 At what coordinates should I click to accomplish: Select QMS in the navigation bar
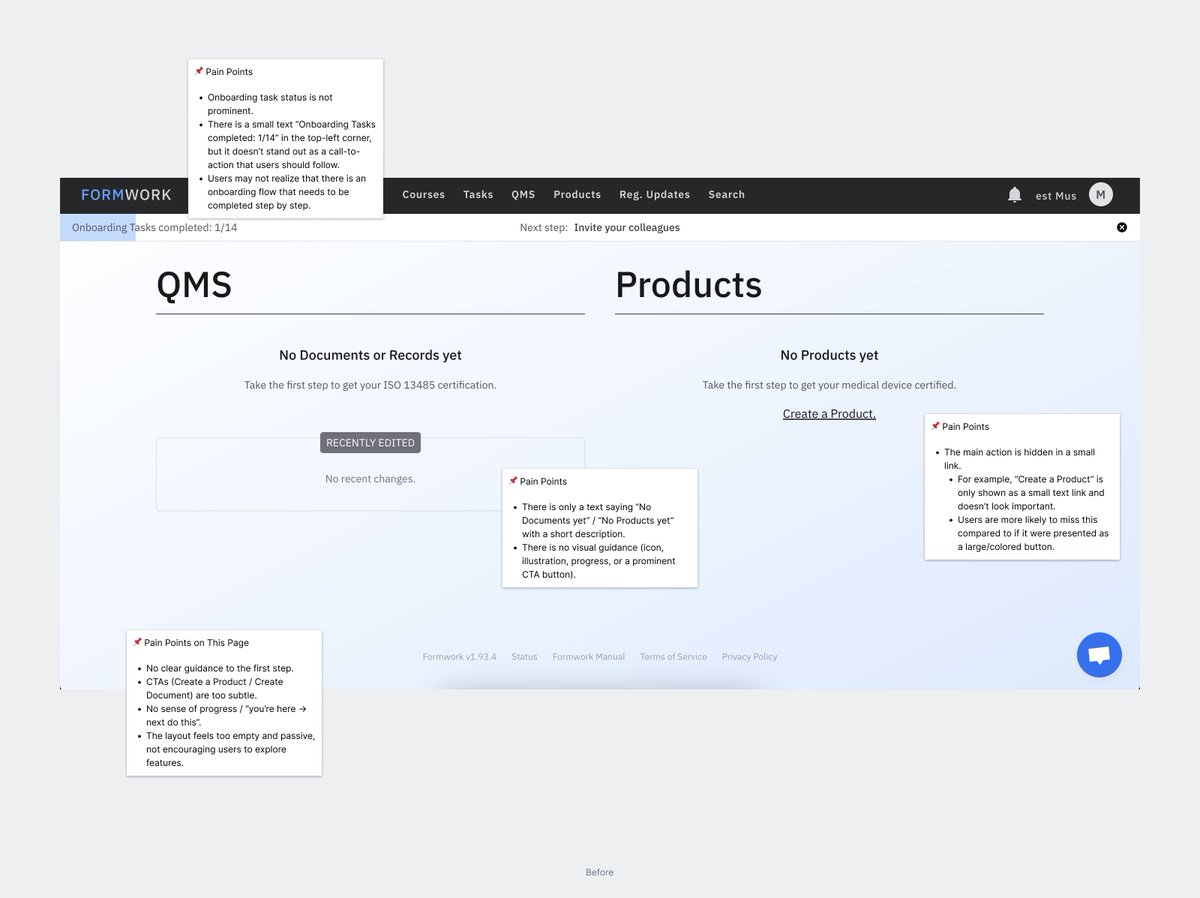pyautogui.click(x=523, y=195)
